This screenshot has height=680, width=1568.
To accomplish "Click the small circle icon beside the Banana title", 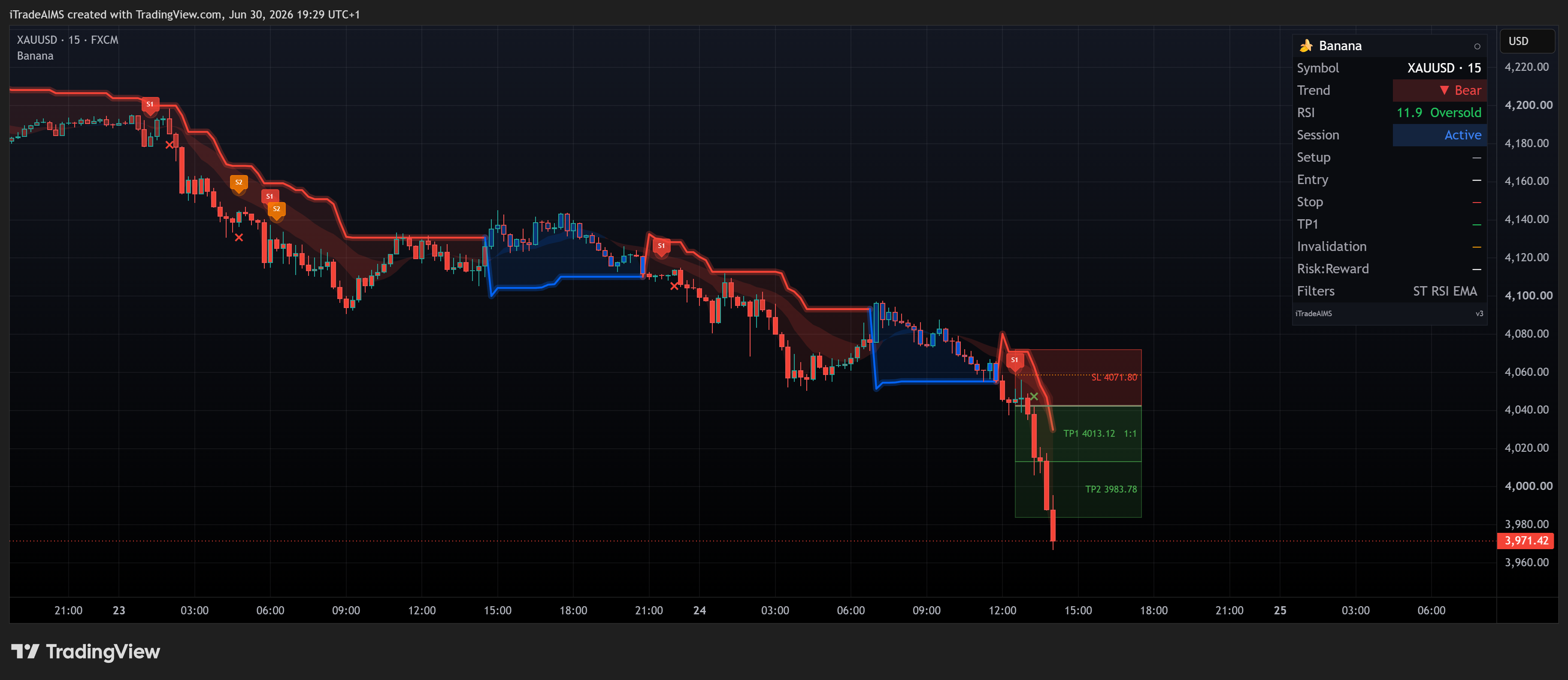I will tap(1477, 46).
